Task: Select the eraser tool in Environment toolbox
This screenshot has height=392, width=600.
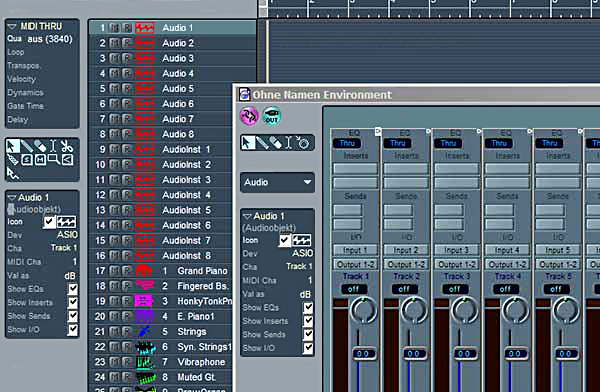Action: [275, 143]
